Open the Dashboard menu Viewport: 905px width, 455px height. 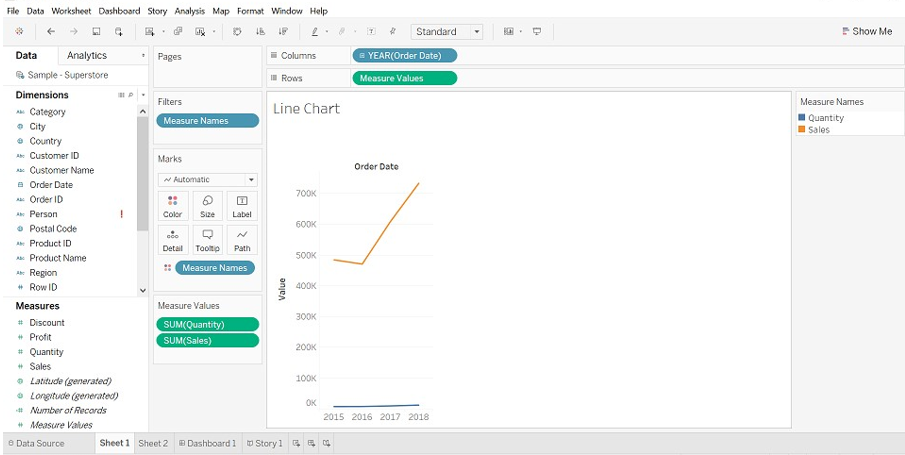[x=119, y=11]
